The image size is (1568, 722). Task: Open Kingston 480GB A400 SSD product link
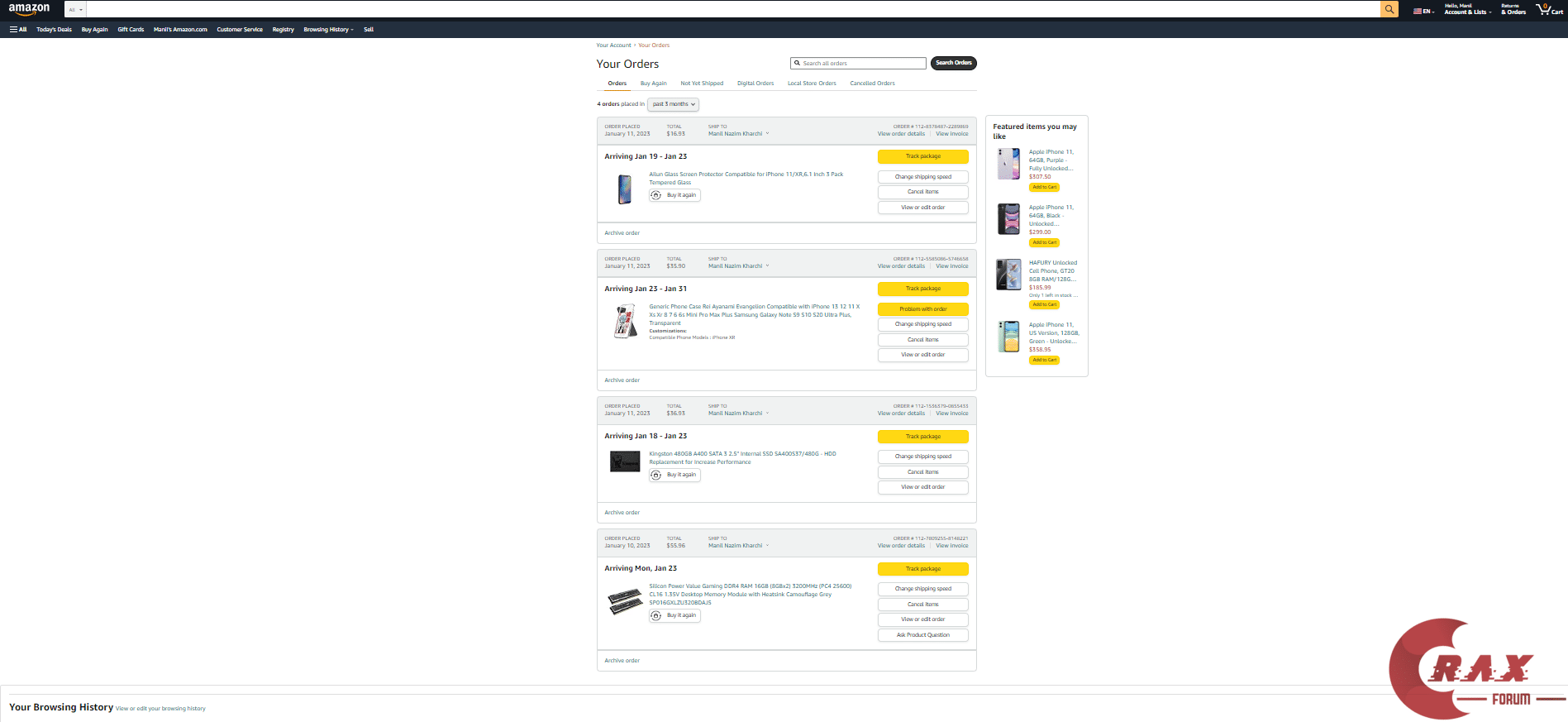tap(742, 458)
